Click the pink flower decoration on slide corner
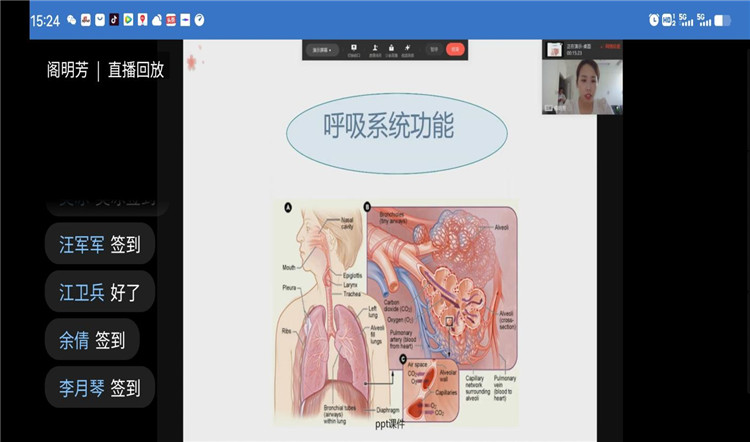 coord(192,63)
